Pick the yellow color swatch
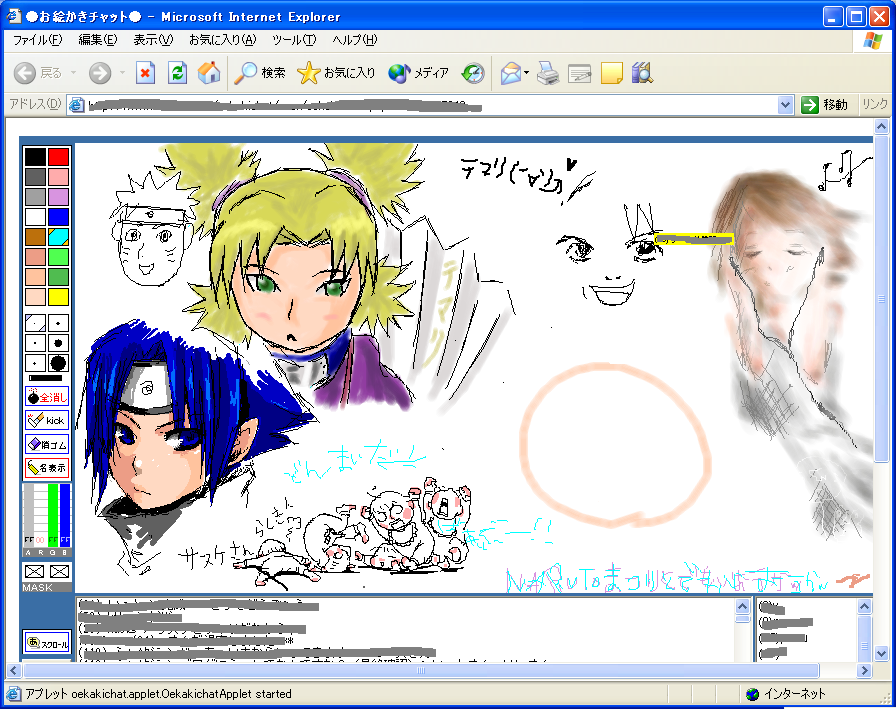This screenshot has height=709, width=896. tap(58, 297)
